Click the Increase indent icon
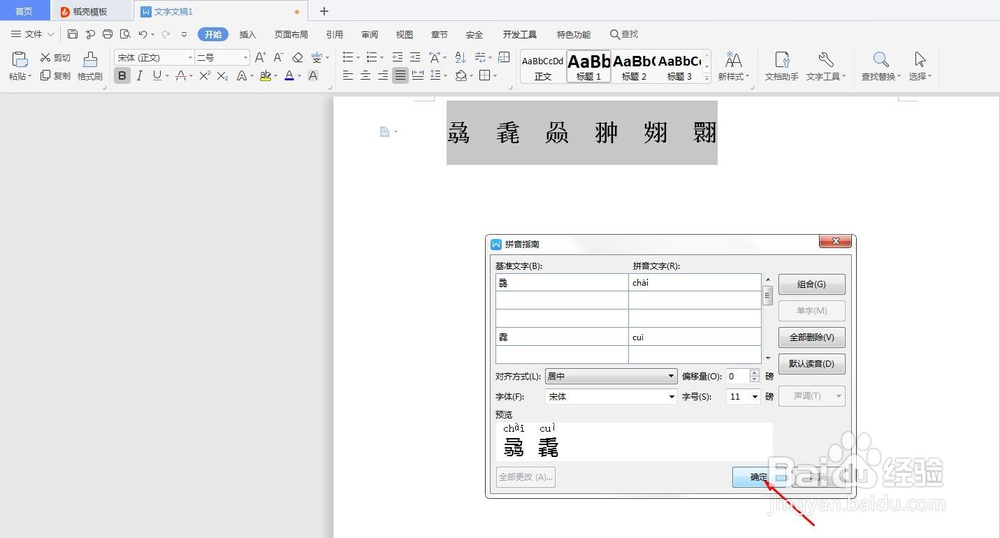Image resolution: width=1000 pixels, height=538 pixels. (x=415, y=57)
